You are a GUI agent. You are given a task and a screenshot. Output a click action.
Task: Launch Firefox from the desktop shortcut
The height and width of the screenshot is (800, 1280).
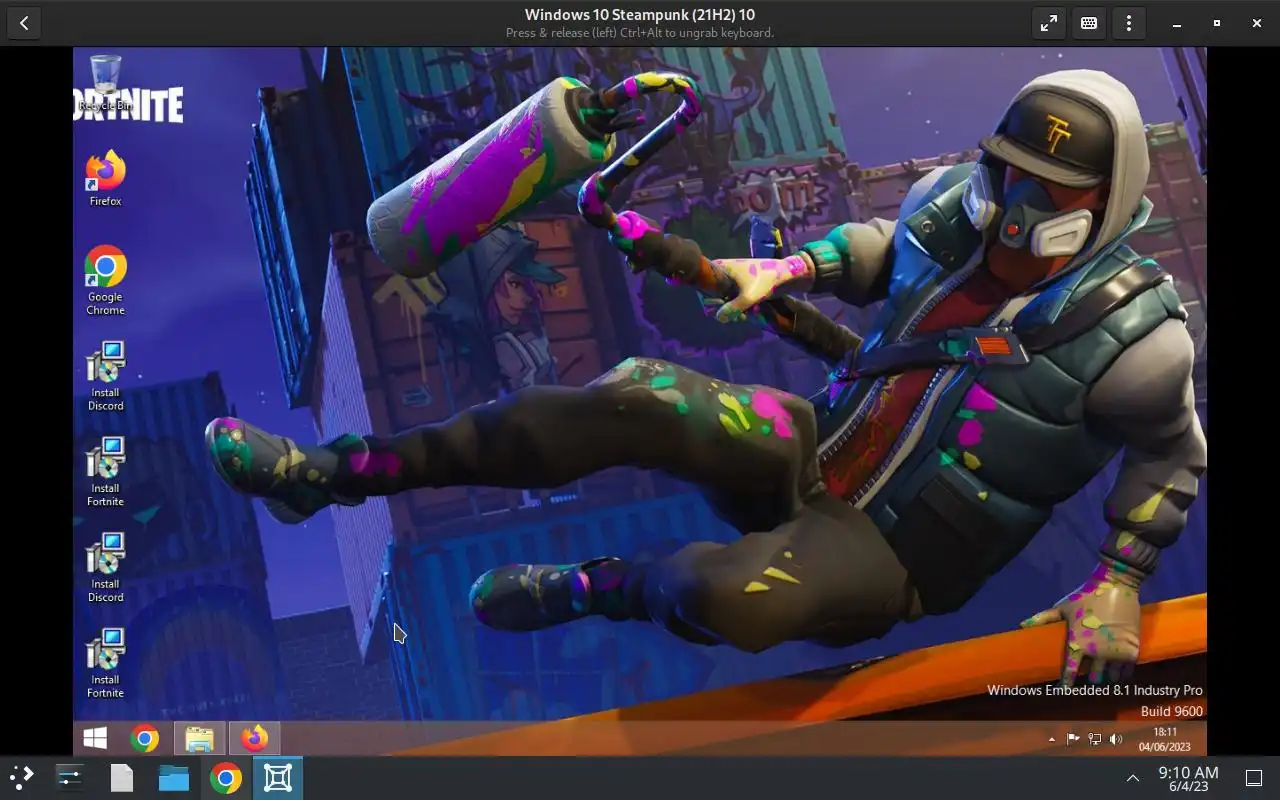tap(105, 179)
